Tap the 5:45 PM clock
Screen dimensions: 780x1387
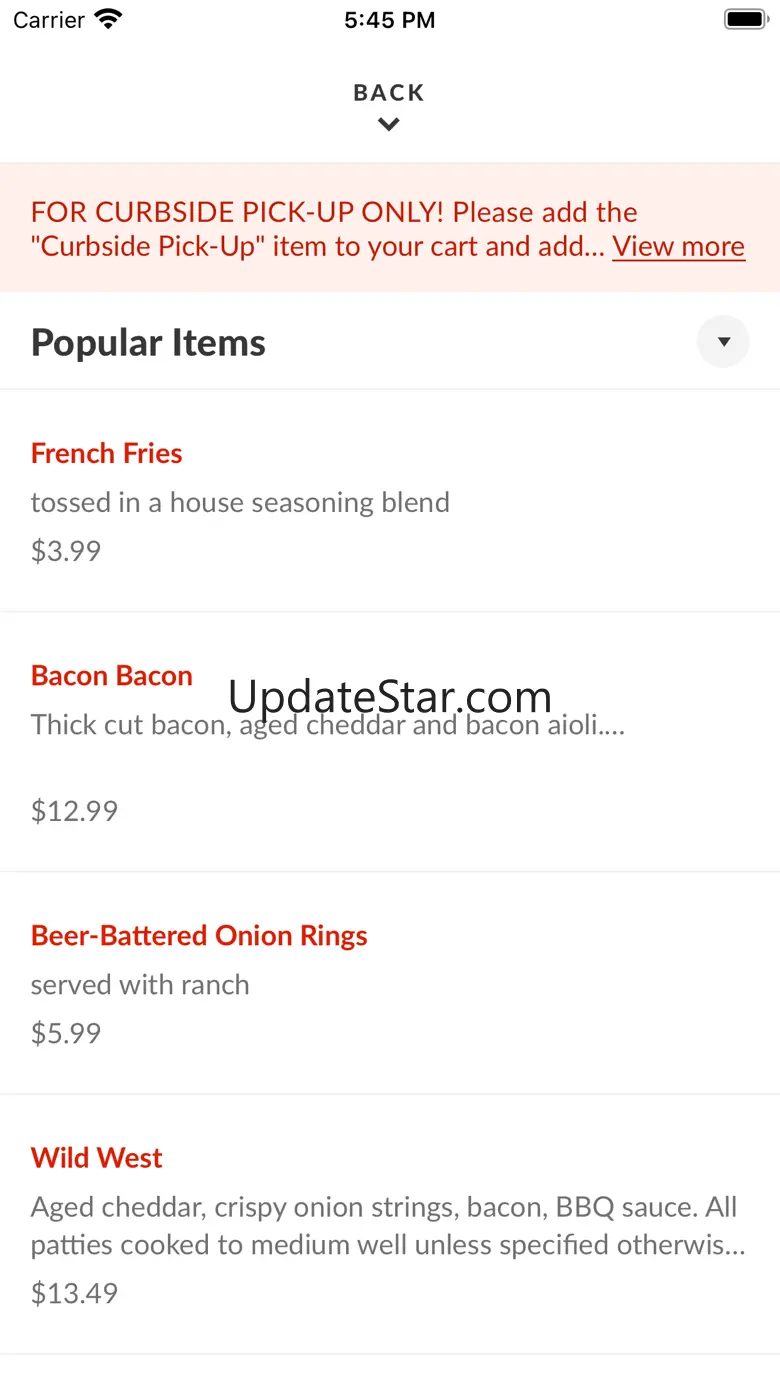(x=389, y=20)
